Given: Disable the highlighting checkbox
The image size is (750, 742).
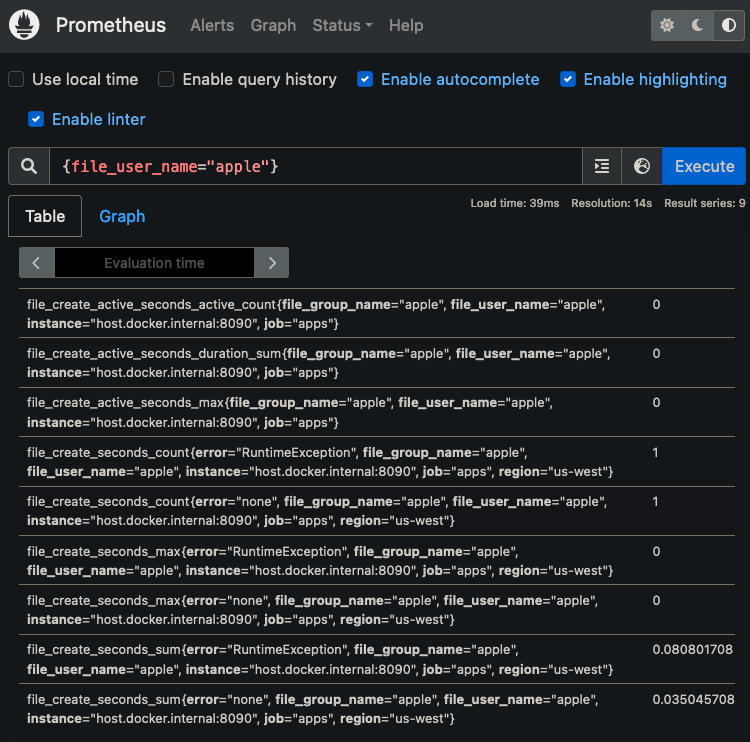Looking at the screenshot, I should tap(568, 79).
